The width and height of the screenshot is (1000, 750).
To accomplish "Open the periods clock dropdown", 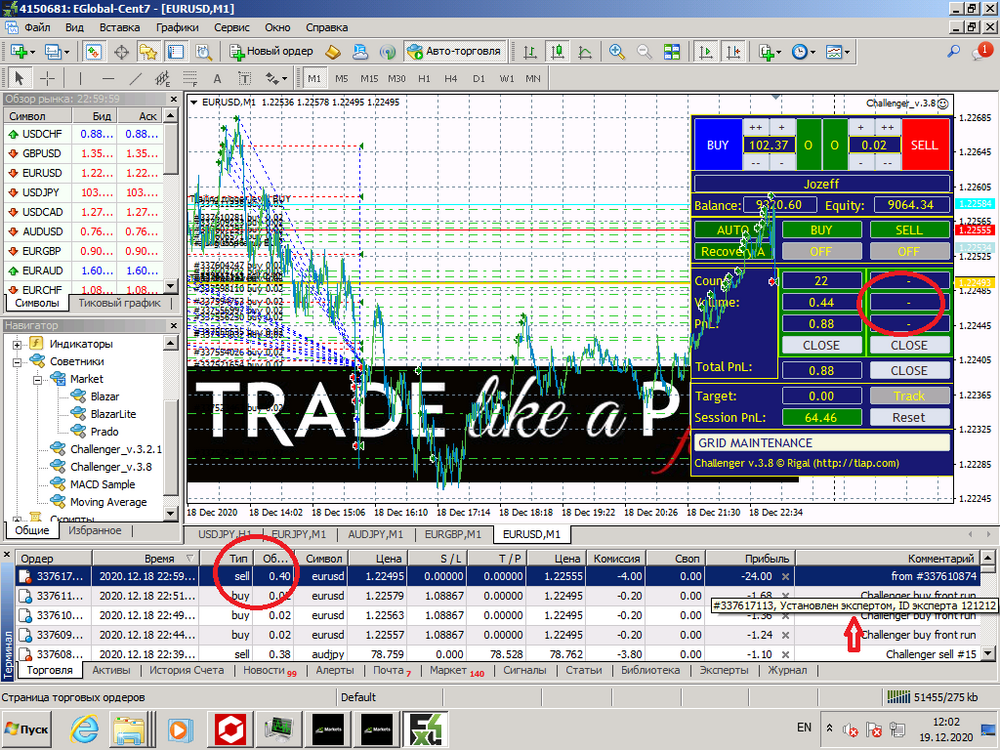I will pos(803,52).
